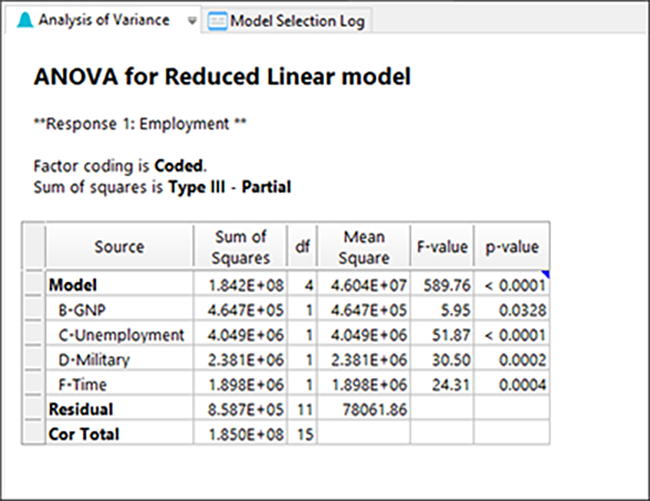Click the Mean Square column header
The height and width of the screenshot is (501, 650).
click(x=364, y=247)
